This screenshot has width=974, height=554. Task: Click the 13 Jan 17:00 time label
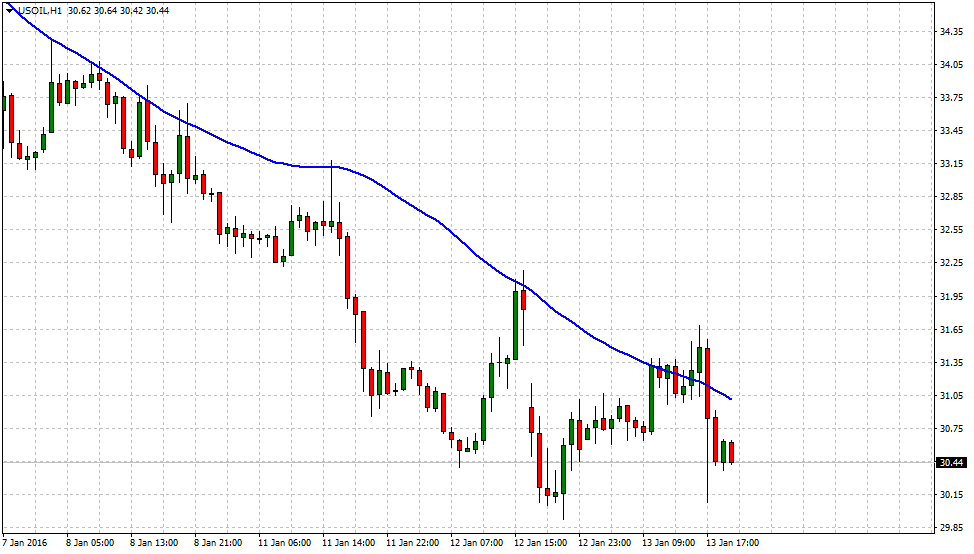point(732,543)
